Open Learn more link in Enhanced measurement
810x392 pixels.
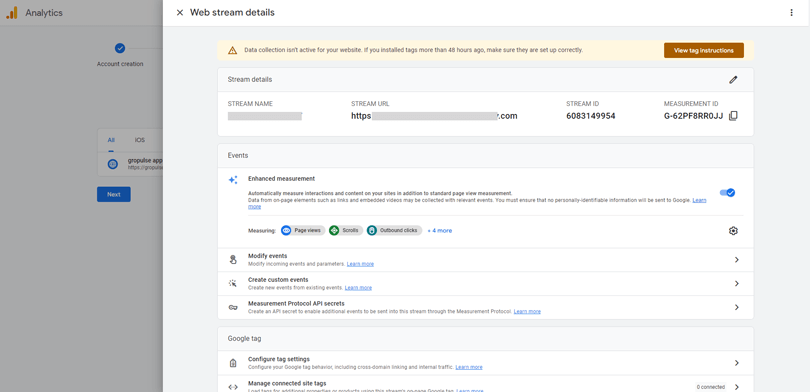[699, 200]
